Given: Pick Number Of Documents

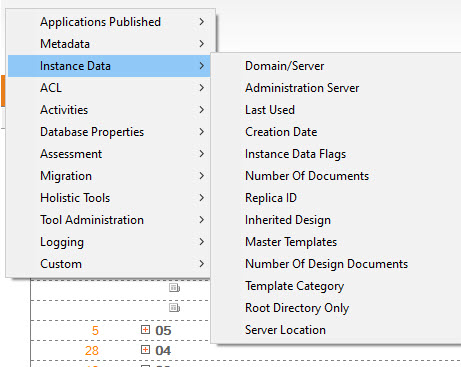Looking at the screenshot, I should [337, 176].
